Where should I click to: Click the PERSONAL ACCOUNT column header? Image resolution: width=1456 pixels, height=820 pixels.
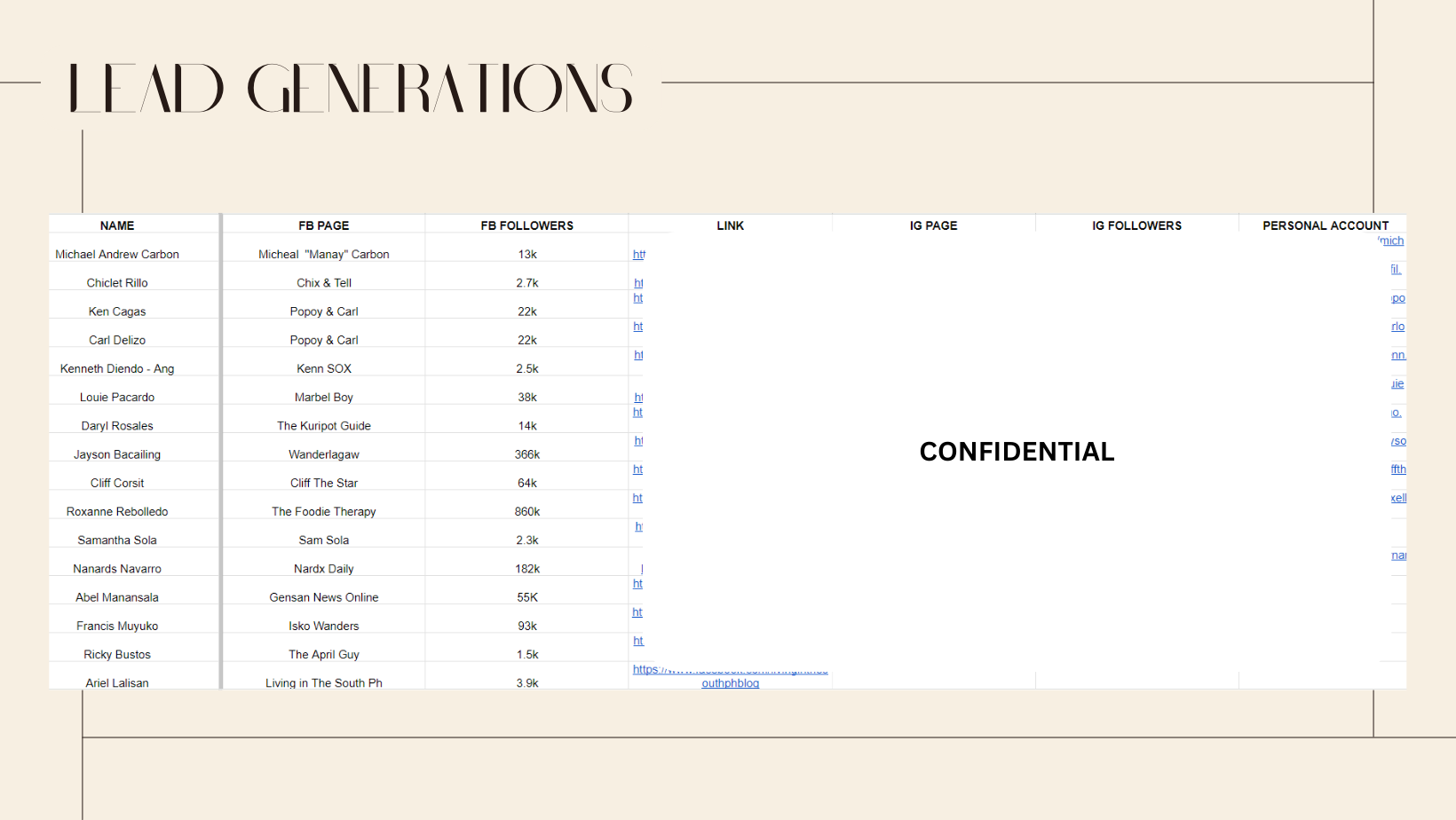[1325, 225]
